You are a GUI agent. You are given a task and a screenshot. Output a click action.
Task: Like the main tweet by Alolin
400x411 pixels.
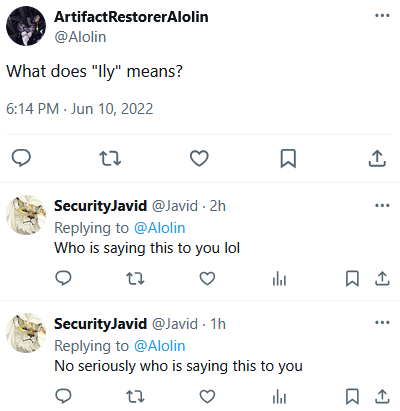click(x=199, y=158)
